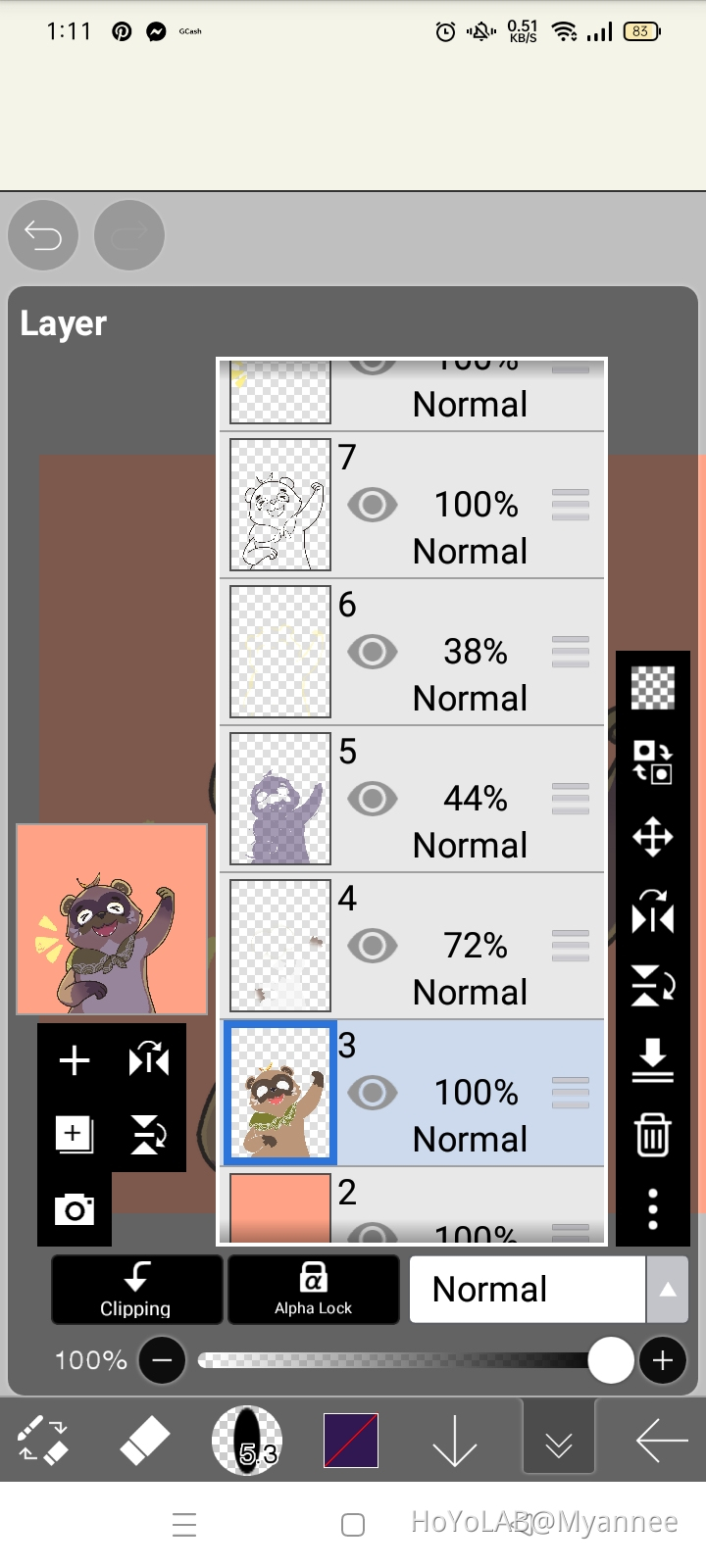The image size is (706, 1568).
Task: Toggle visibility of layer 5
Action: 373,799
